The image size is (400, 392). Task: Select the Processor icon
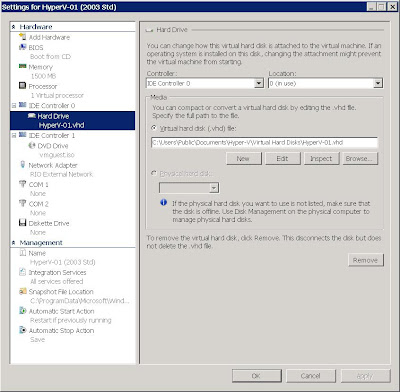pyautogui.click(x=22, y=86)
